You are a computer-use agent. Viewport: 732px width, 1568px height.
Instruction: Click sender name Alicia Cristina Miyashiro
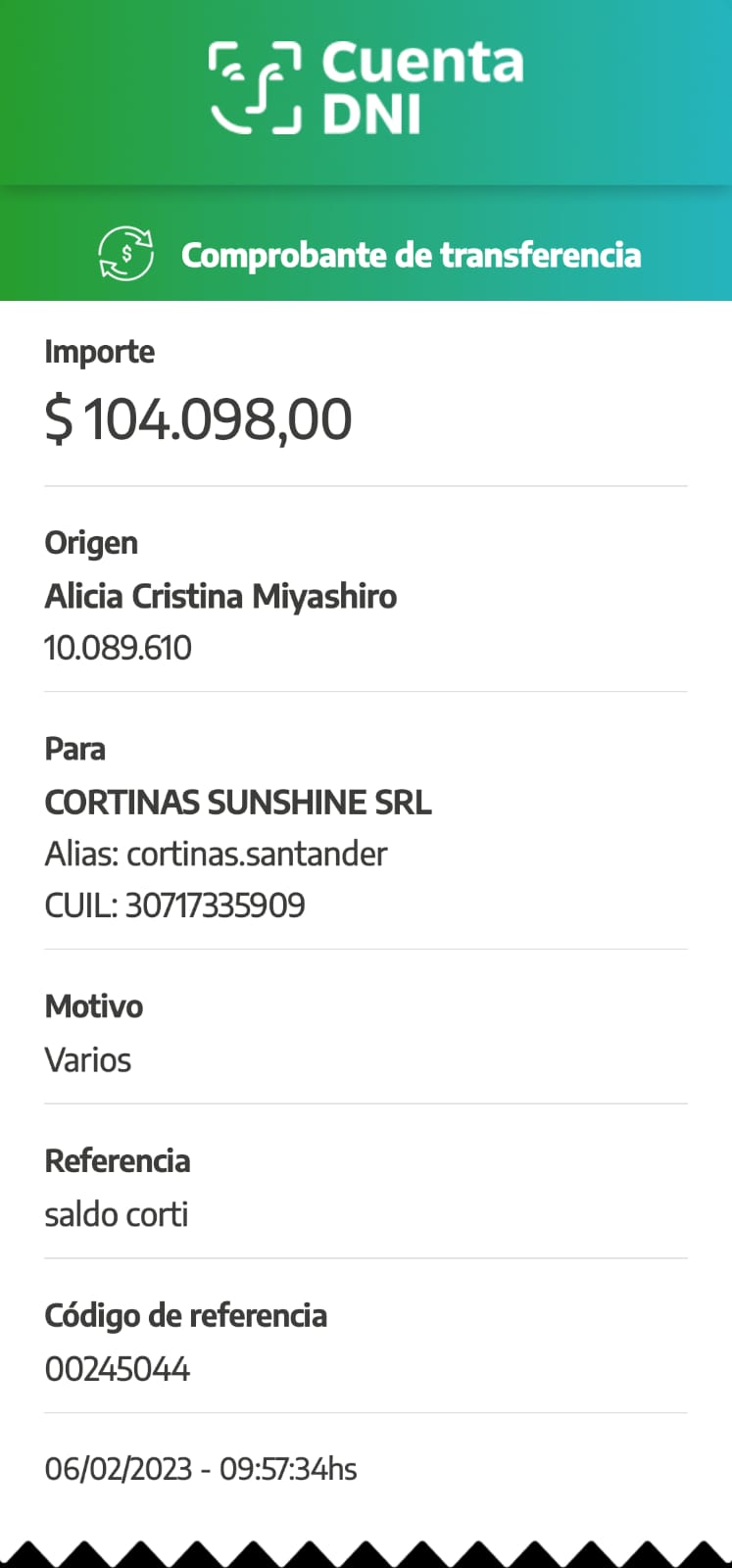point(220,596)
